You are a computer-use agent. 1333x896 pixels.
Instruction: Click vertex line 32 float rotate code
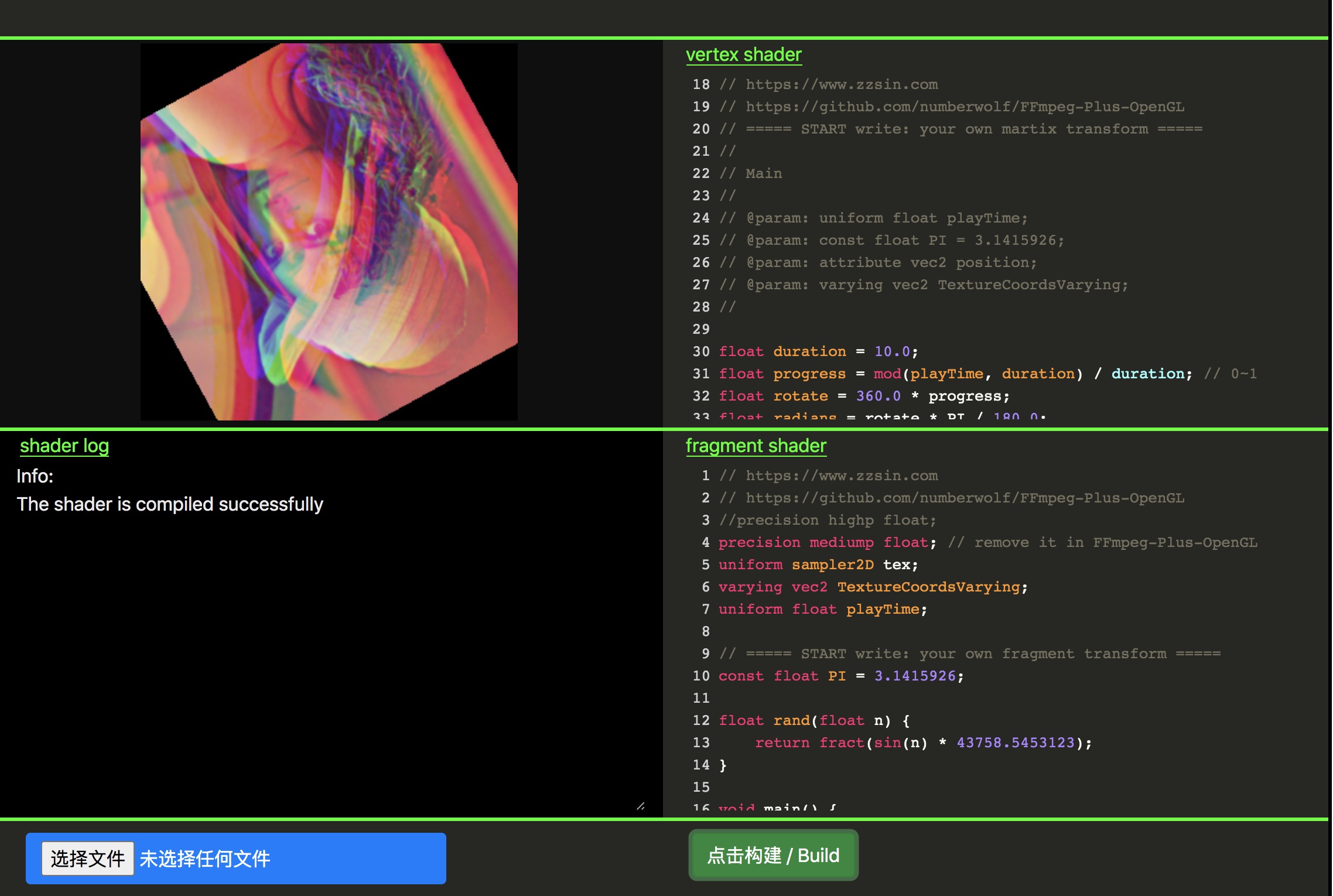pyautogui.click(x=863, y=396)
